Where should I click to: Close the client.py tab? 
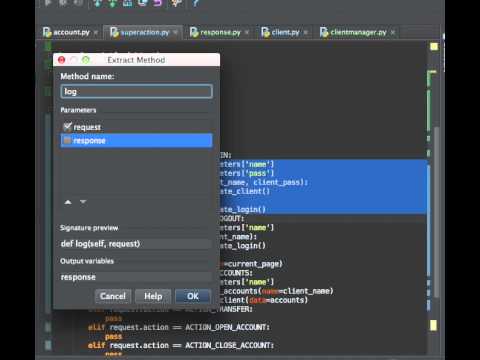pyautogui.click(x=305, y=32)
